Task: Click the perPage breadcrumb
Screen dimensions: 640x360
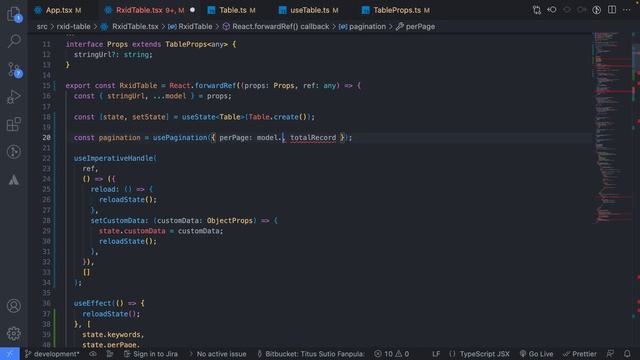Action: click(x=416, y=27)
